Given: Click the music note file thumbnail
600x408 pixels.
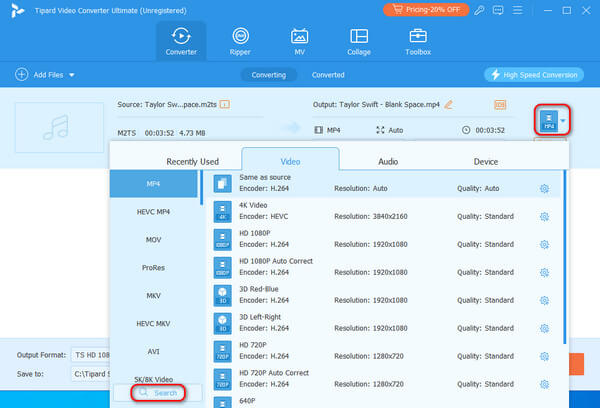Looking at the screenshot, I should pyautogui.click(x=59, y=127).
